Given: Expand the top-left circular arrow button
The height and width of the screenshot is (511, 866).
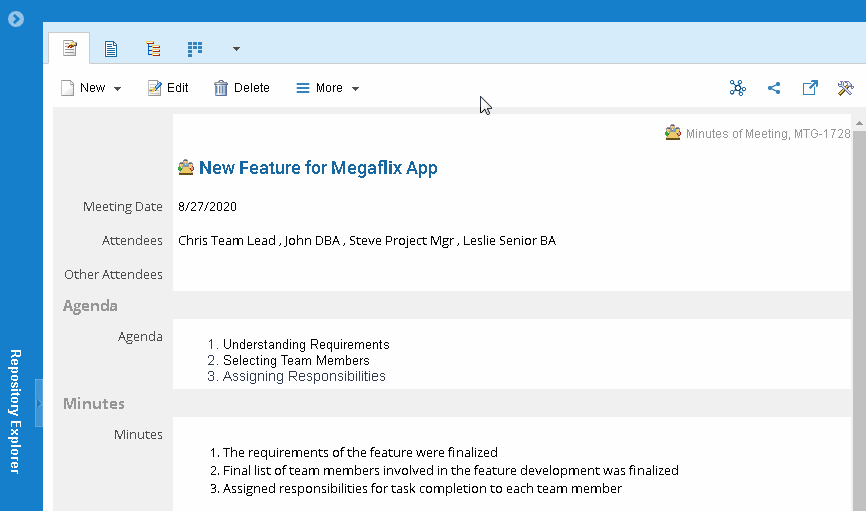Looking at the screenshot, I should [16, 19].
